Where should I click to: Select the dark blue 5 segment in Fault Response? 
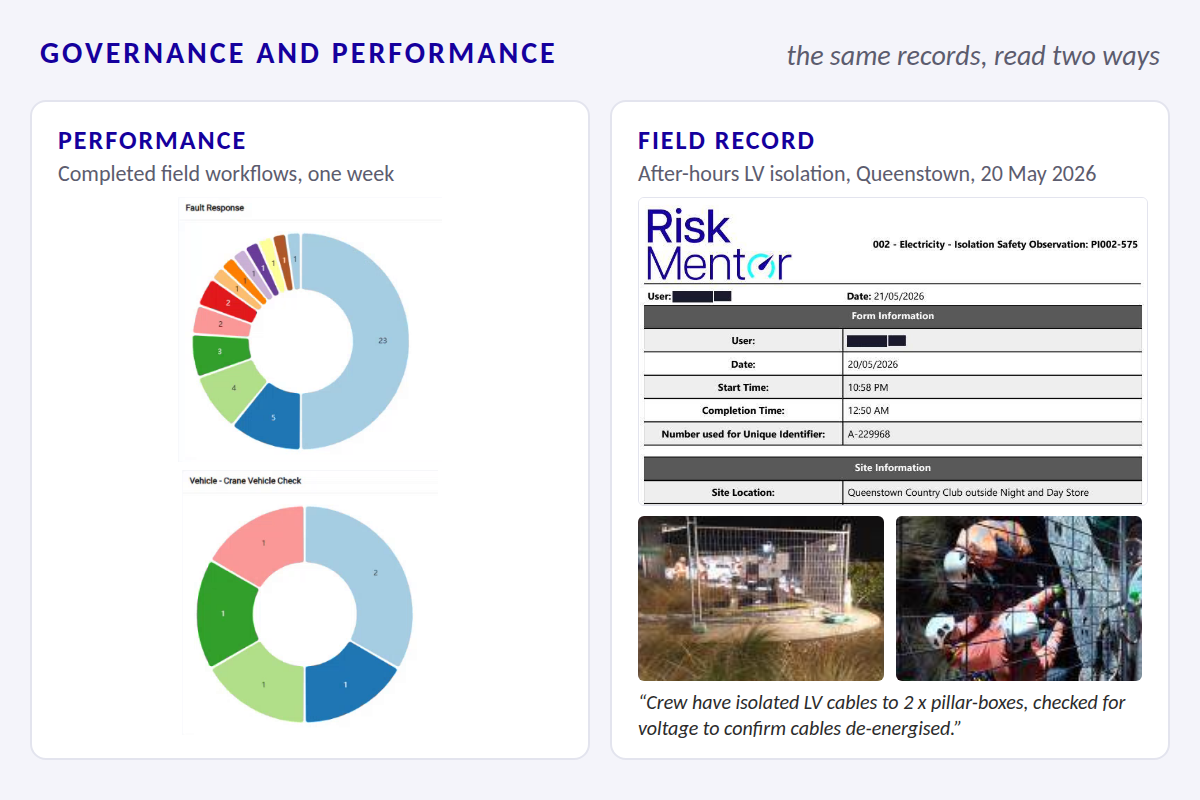pos(272,417)
